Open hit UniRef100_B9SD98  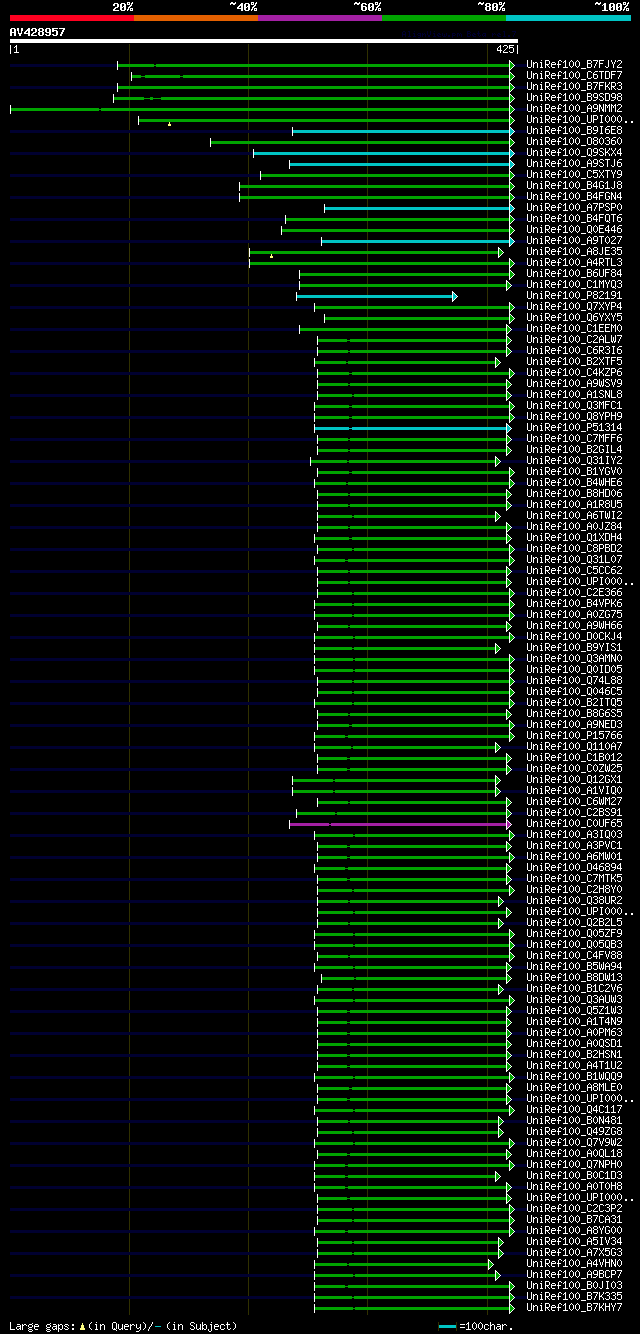(x=574, y=98)
